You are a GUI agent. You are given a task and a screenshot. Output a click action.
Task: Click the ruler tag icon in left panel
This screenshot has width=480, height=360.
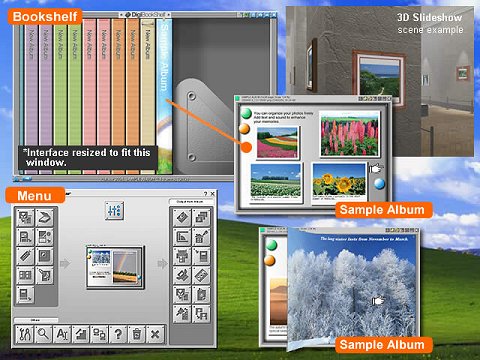point(25,256)
